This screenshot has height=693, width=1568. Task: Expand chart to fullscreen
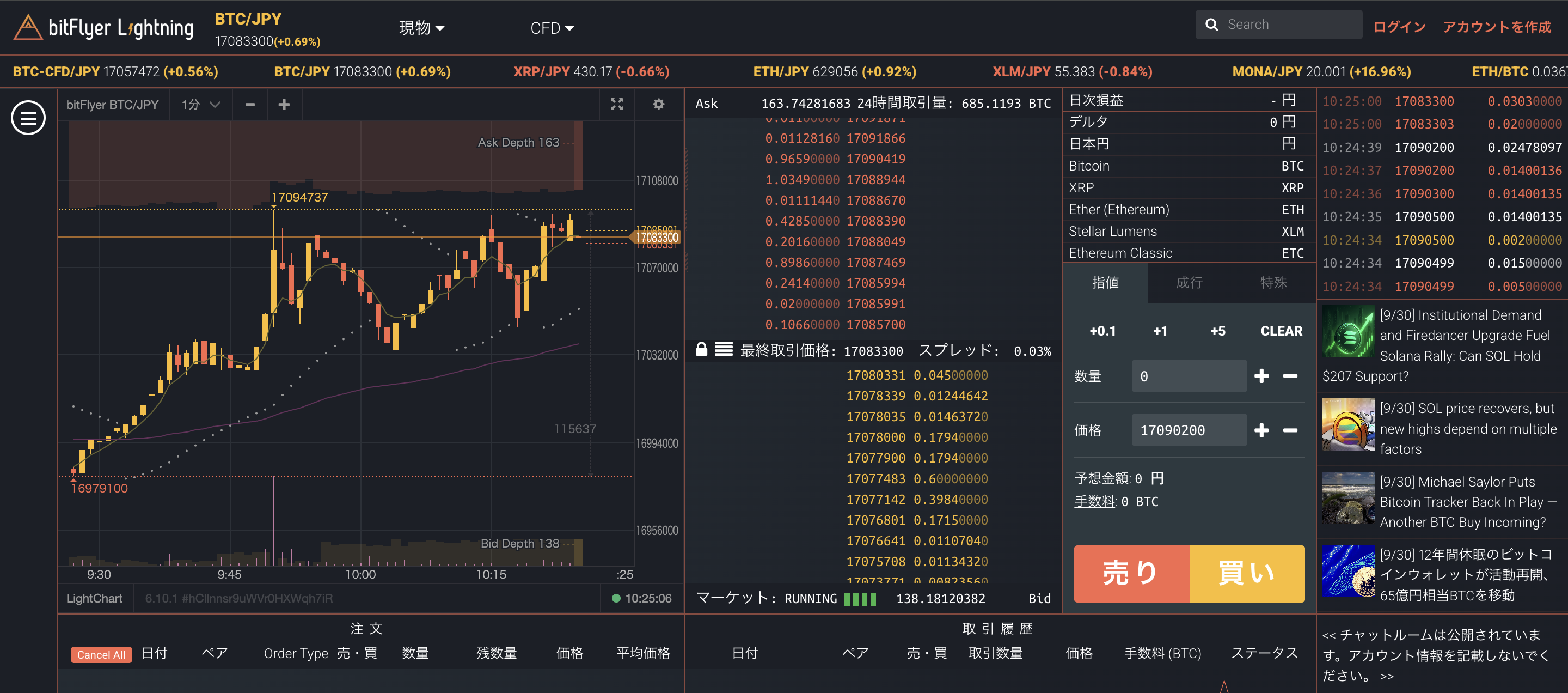coord(617,105)
